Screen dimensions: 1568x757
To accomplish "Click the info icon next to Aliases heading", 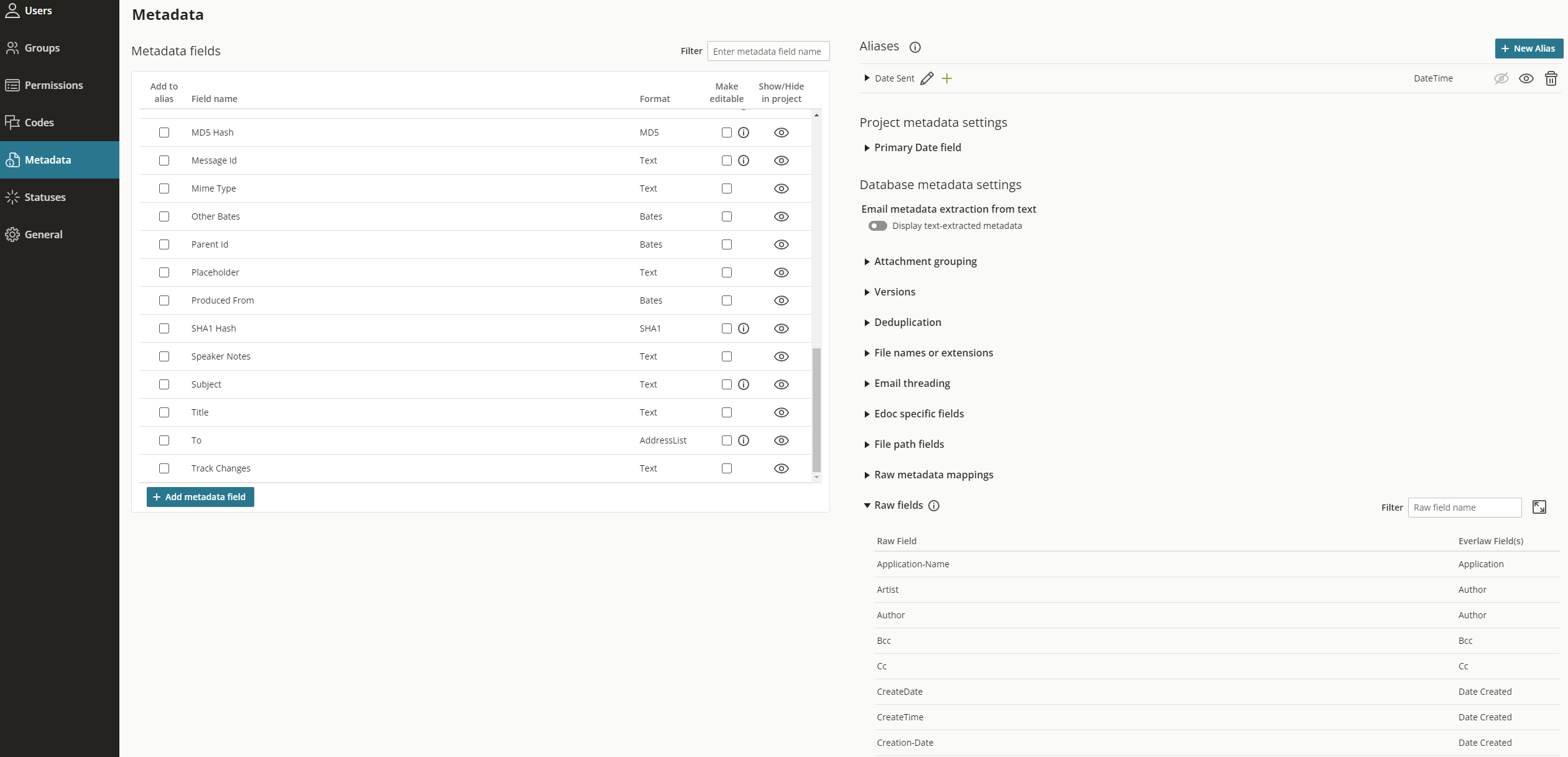I will coord(915,47).
